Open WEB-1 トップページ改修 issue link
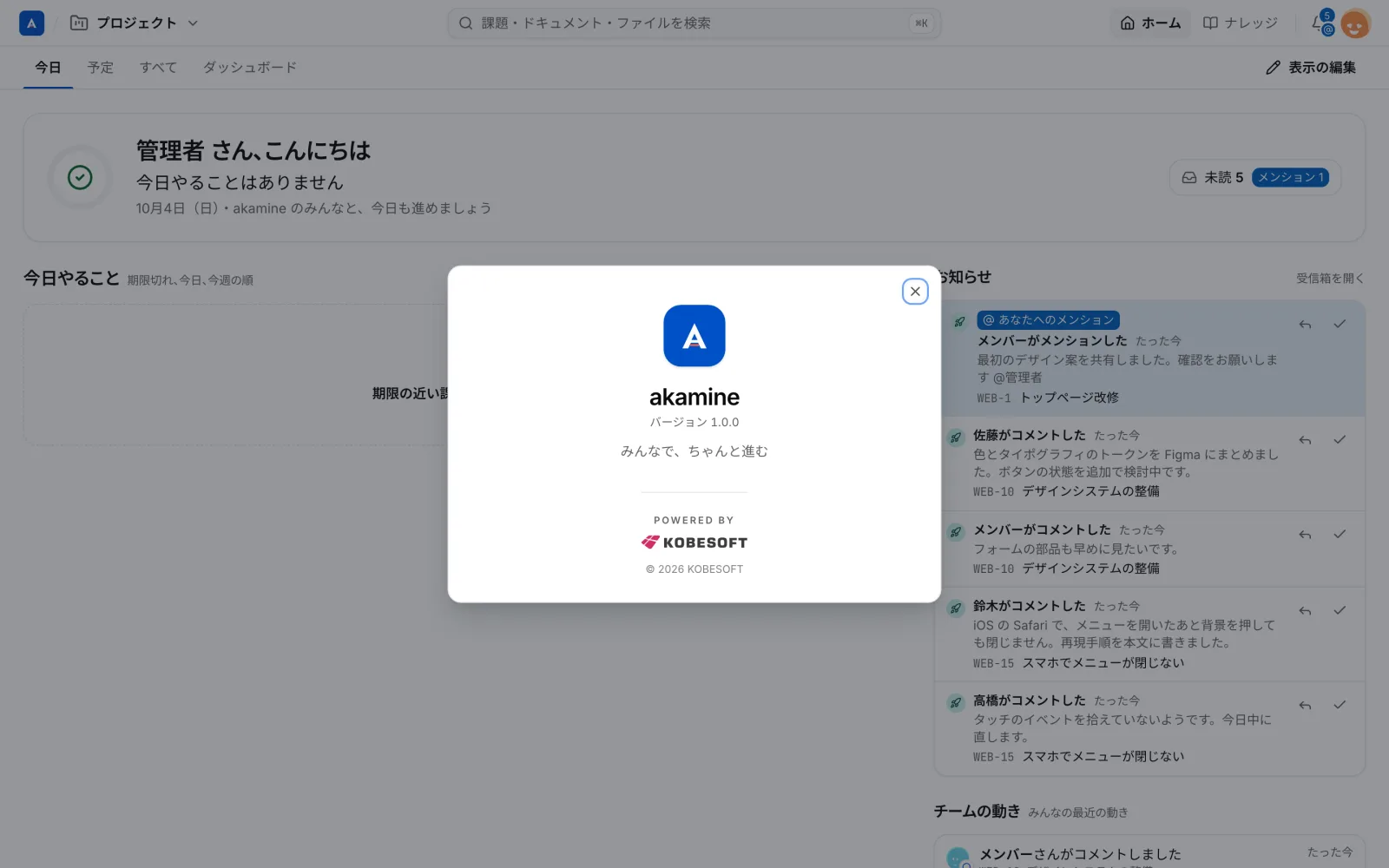Image resolution: width=1389 pixels, height=868 pixels. click(1048, 398)
